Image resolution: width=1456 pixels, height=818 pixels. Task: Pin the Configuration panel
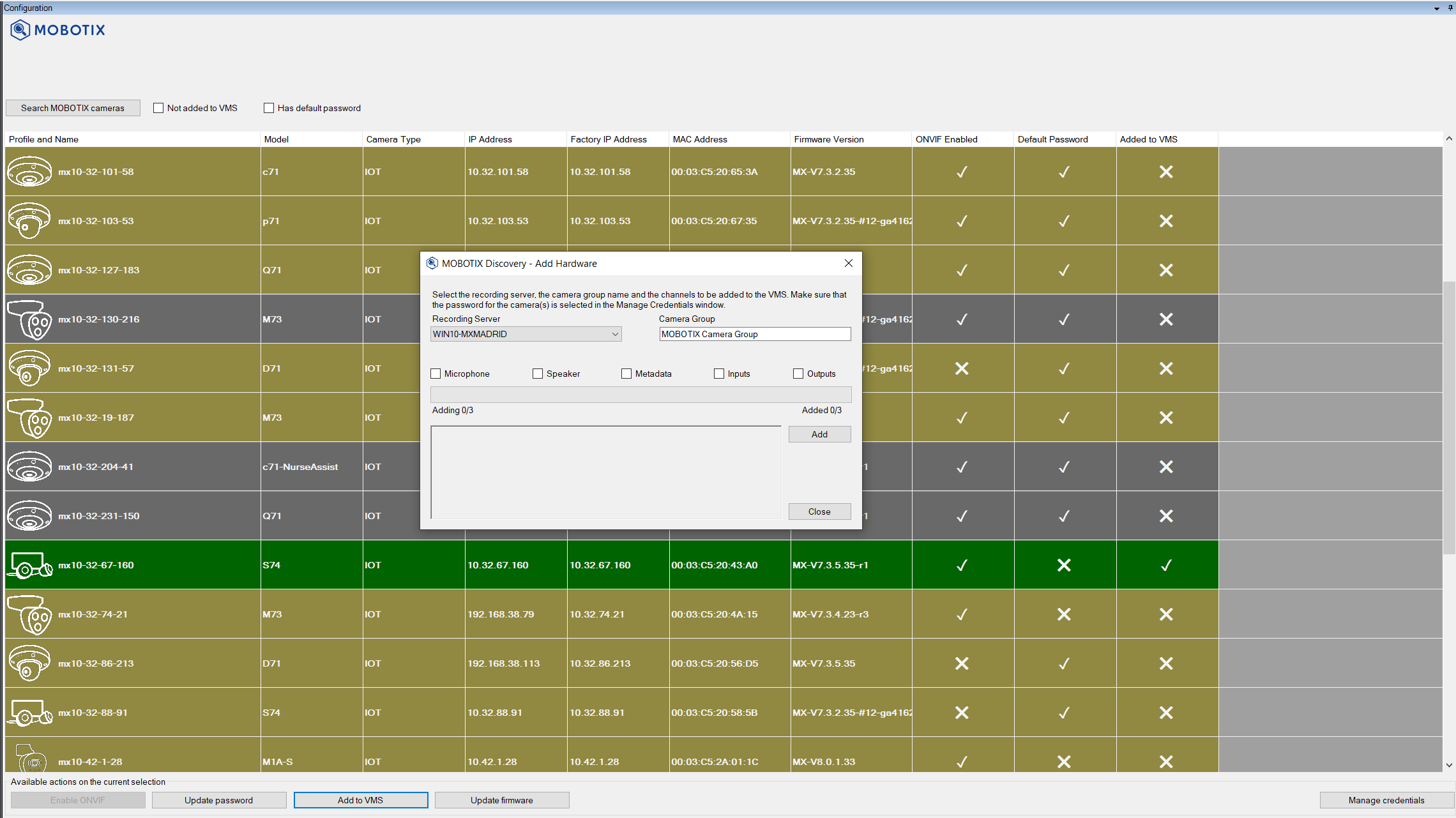(1450, 8)
